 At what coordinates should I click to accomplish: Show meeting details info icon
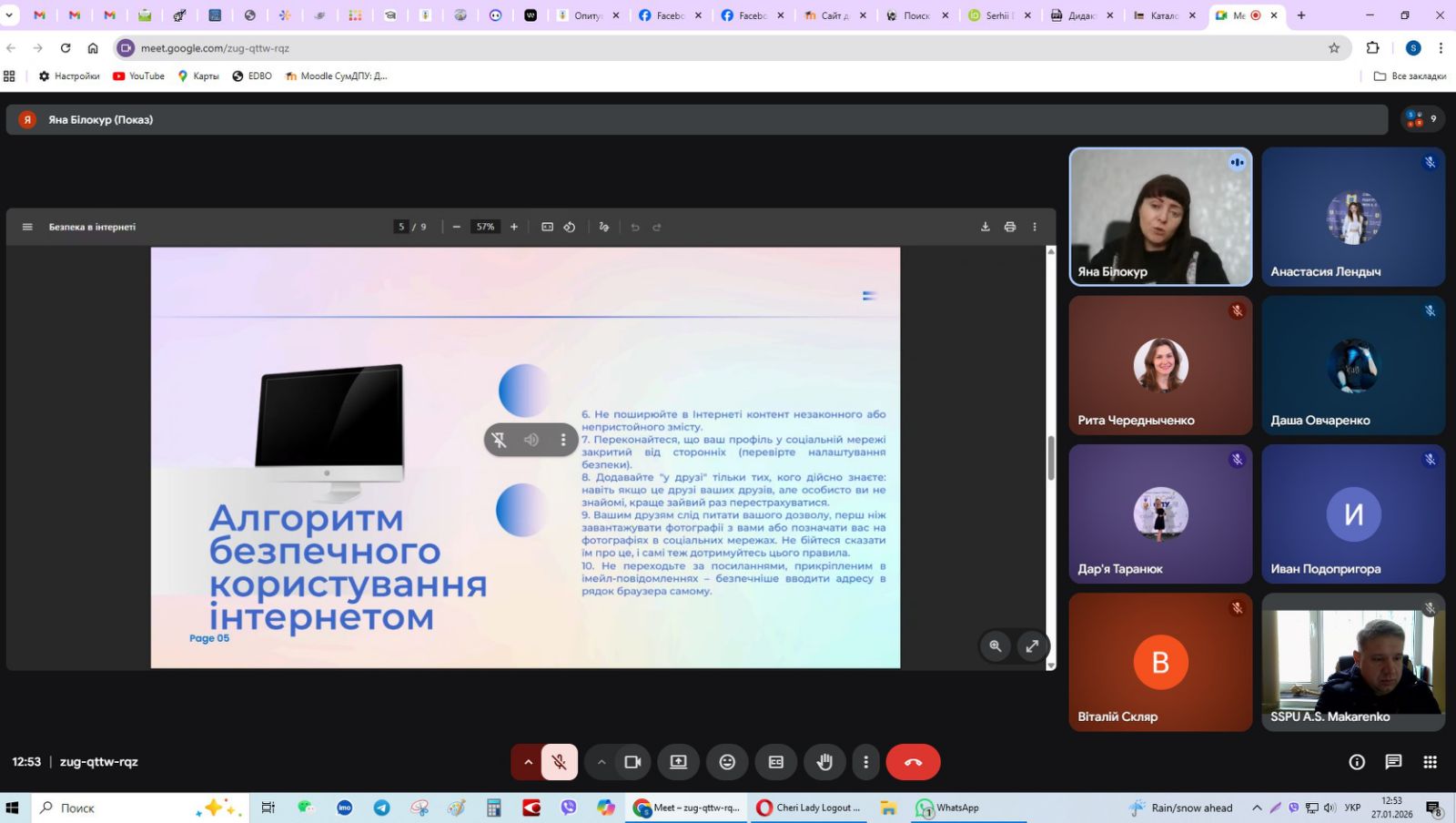tap(1357, 762)
